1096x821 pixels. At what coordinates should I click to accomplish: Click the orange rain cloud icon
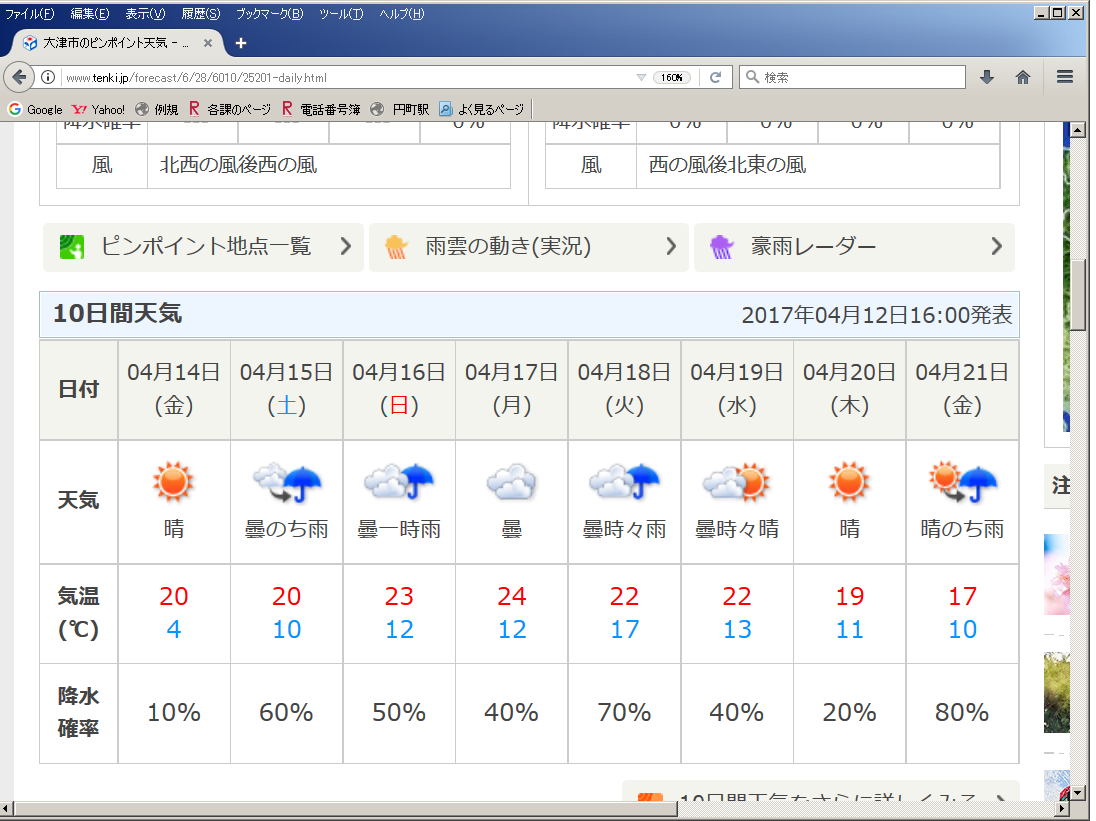[396, 247]
